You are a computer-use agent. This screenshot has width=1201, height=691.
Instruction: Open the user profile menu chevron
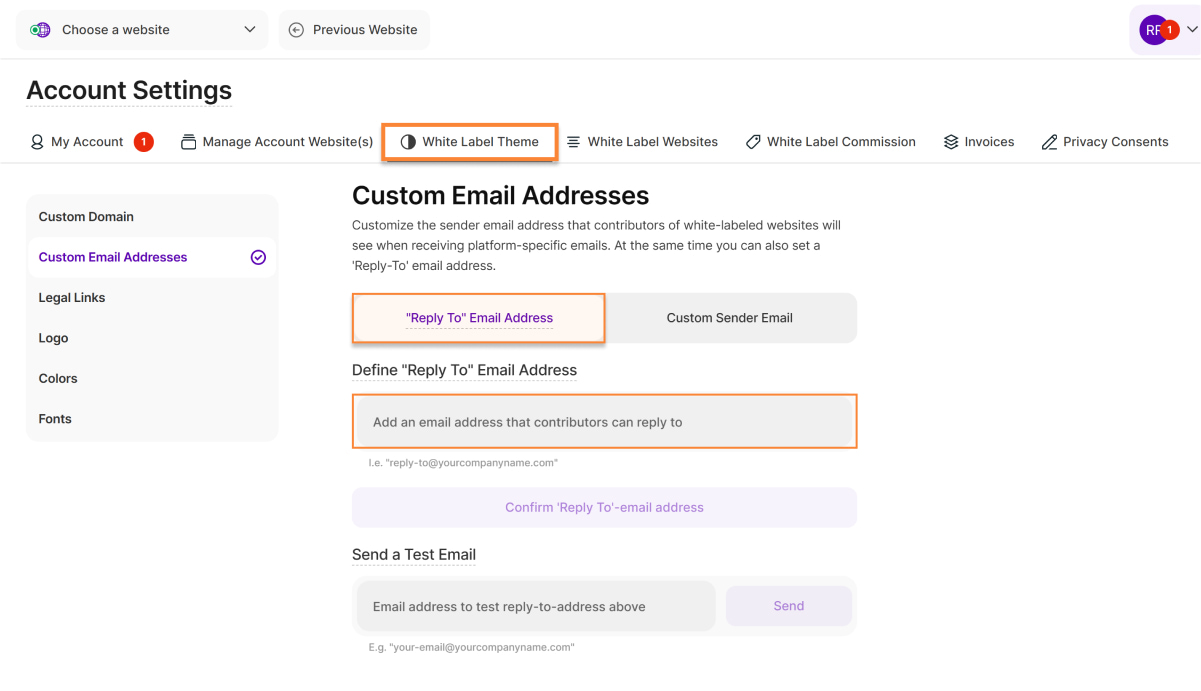click(x=1192, y=30)
